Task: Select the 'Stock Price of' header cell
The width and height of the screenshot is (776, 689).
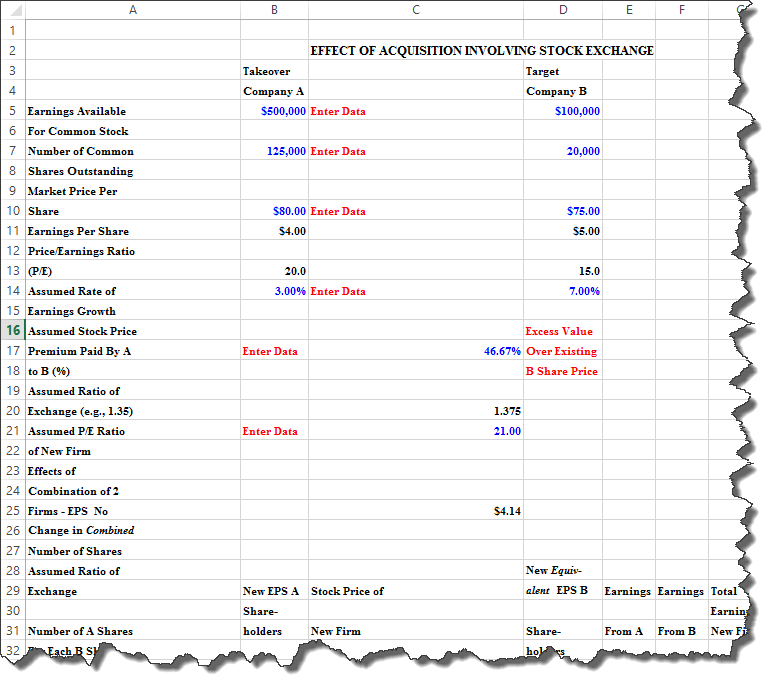Action: [415, 591]
